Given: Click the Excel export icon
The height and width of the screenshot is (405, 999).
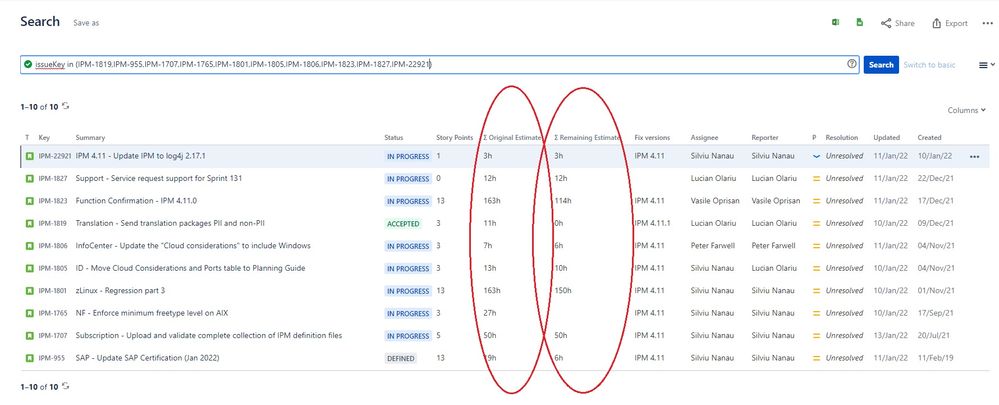Looking at the screenshot, I should point(835,22).
